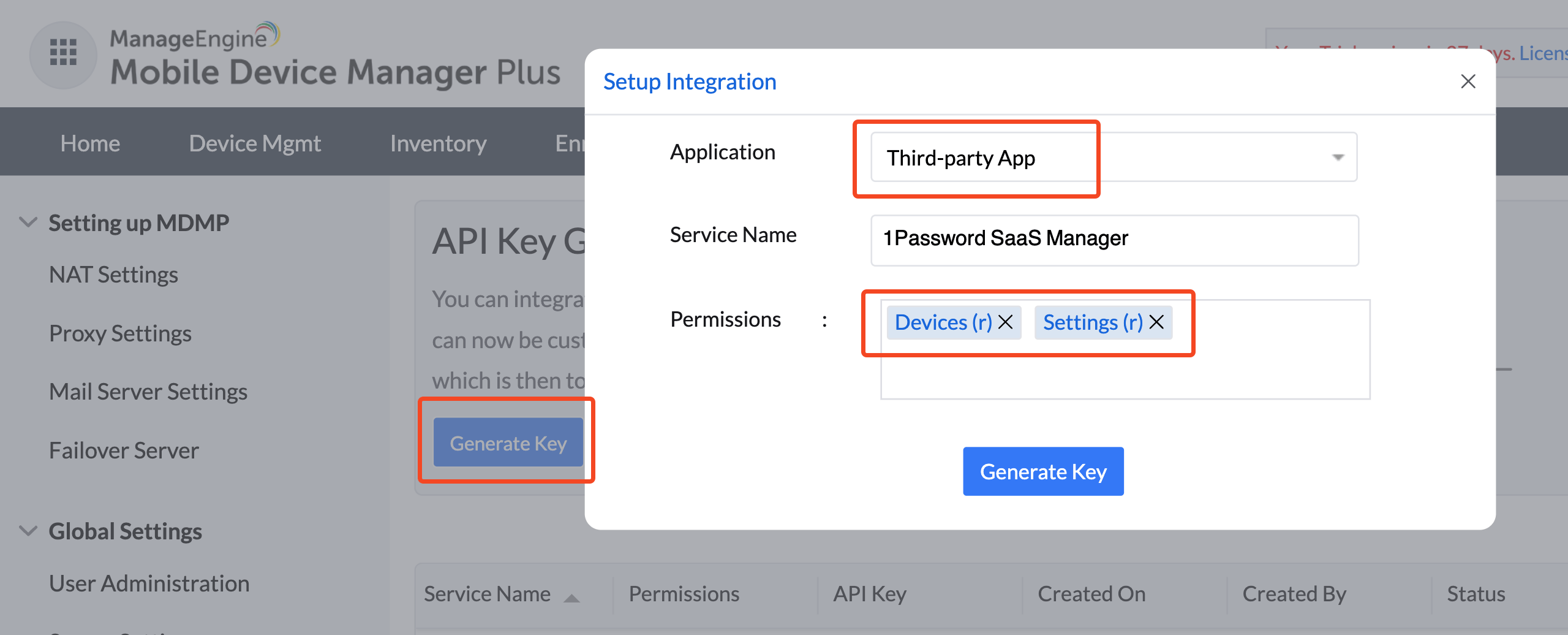Remove the Devices (r) permission tag
The image size is (1568, 635).
1005,322
